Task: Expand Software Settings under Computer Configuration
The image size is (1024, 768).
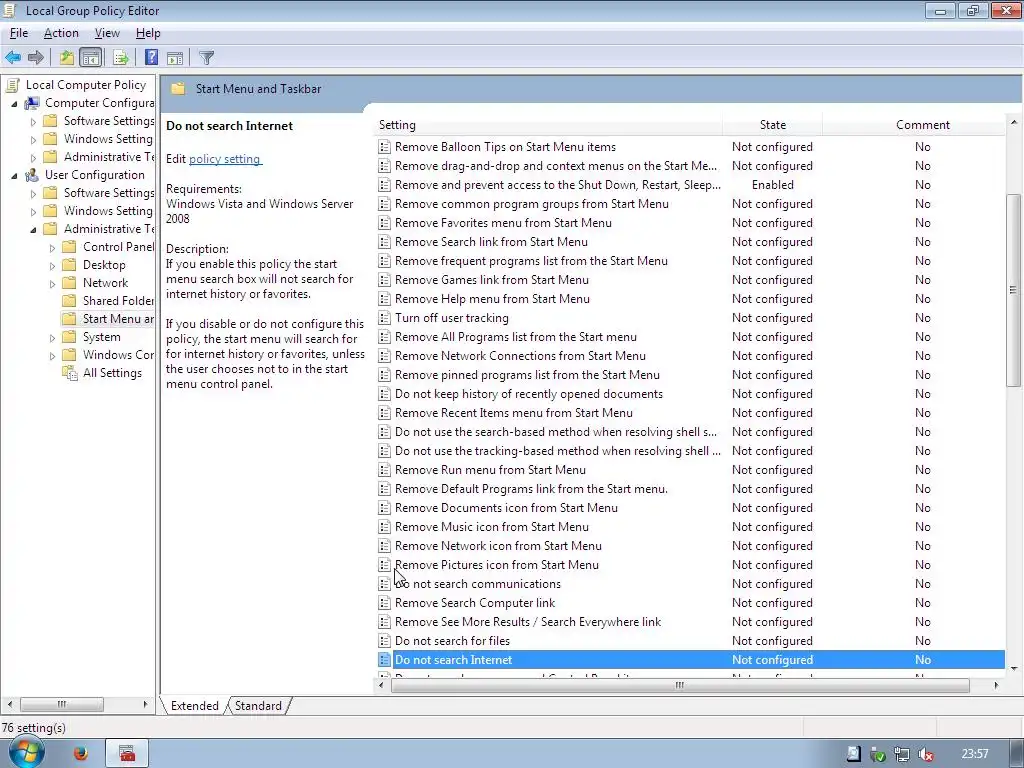Action: click(33, 121)
